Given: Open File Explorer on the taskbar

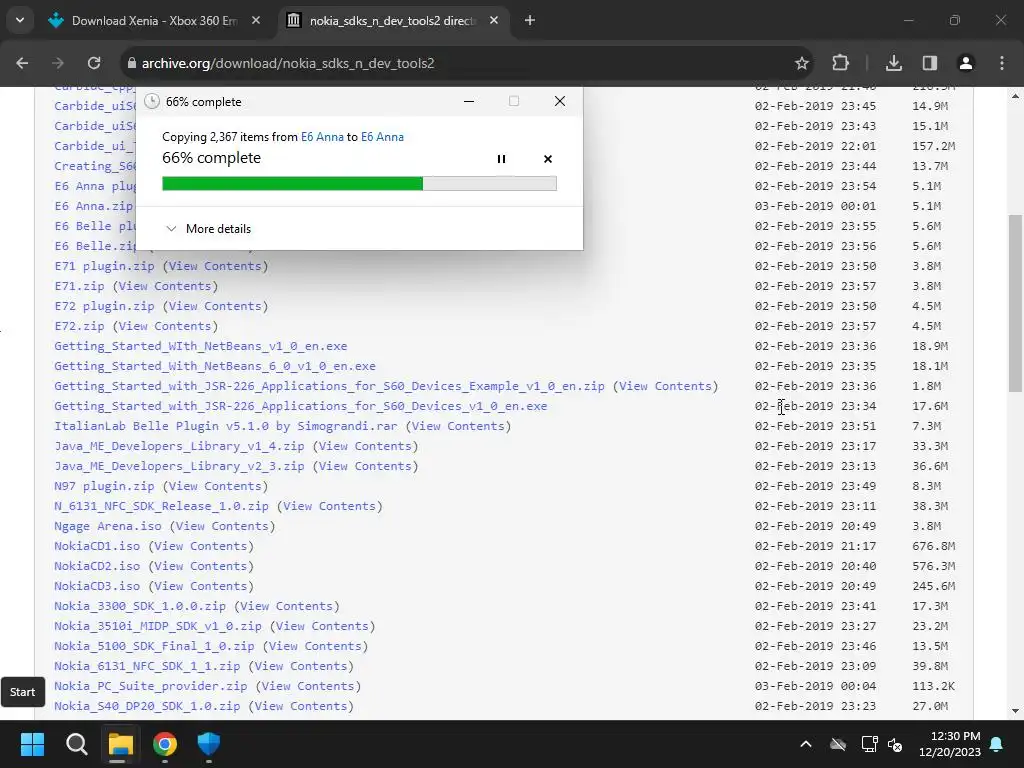Looking at the screenshot, I should pos(120,744).
